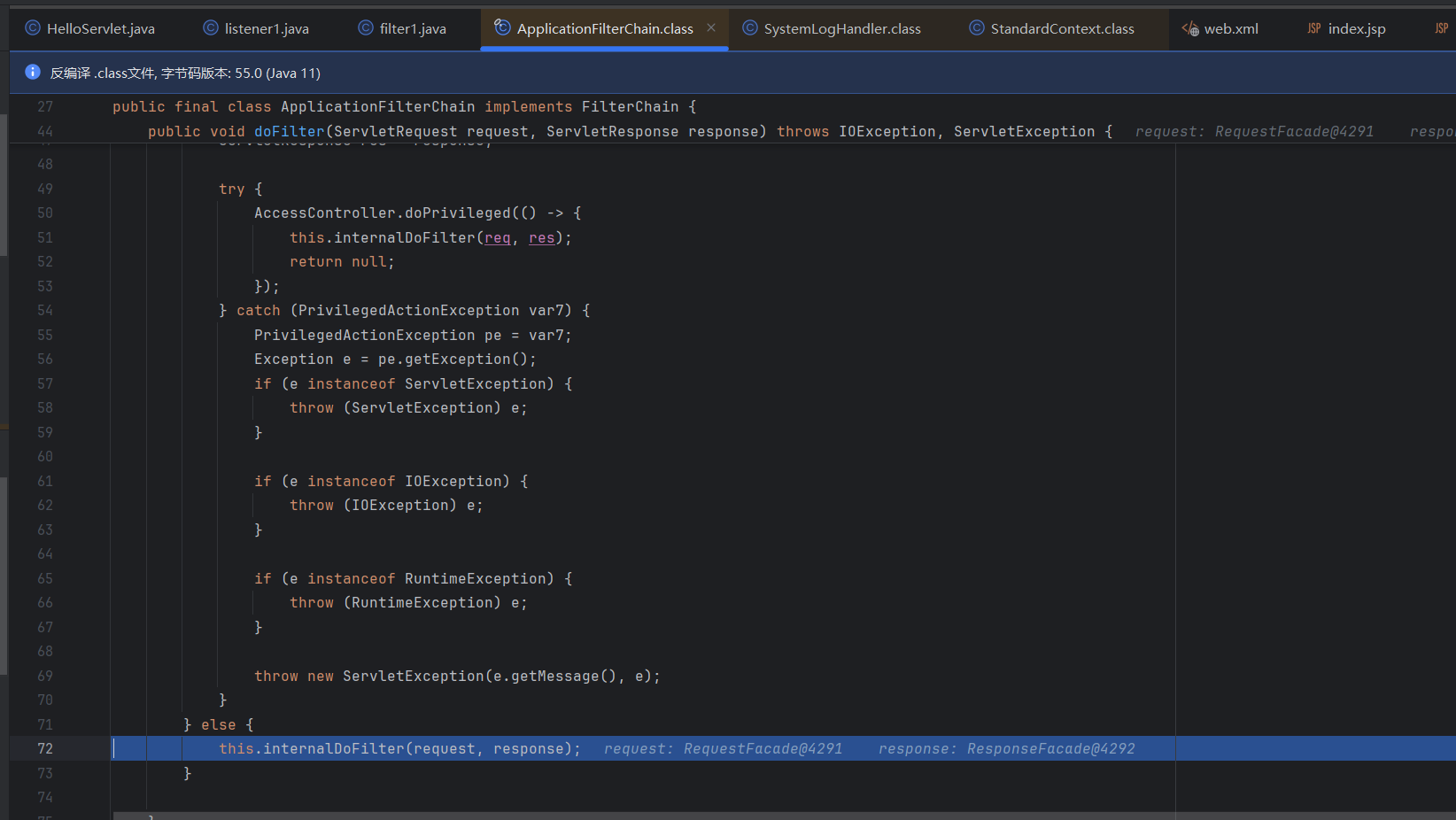Click the ResponseFacade@4292 inline debug value
This screenshot has width=1456, height=820.
click(1050, 748)
